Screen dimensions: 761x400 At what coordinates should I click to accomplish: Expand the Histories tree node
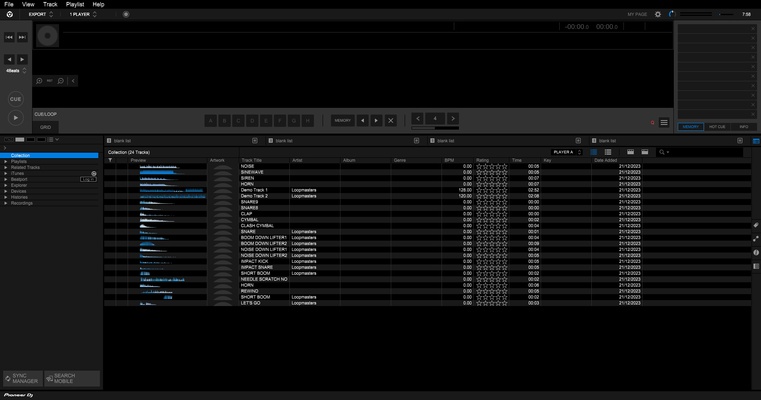coord(6,197)
